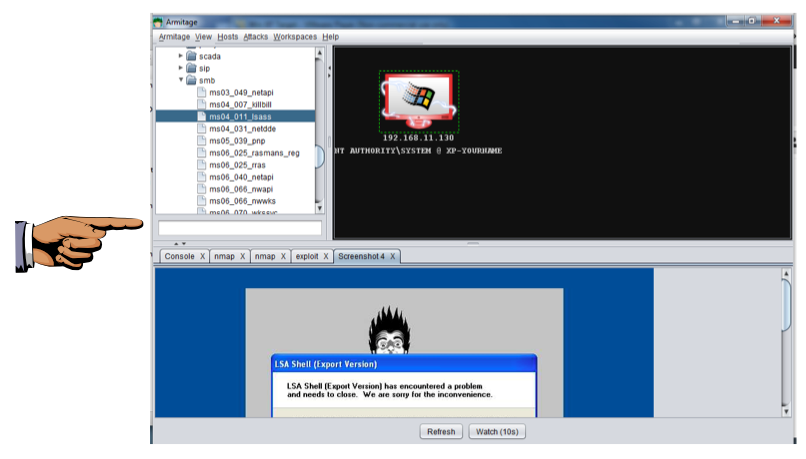This screenshot has height=459, width=806.
Task: Click the sip folder icon
Action: (191, 68)
